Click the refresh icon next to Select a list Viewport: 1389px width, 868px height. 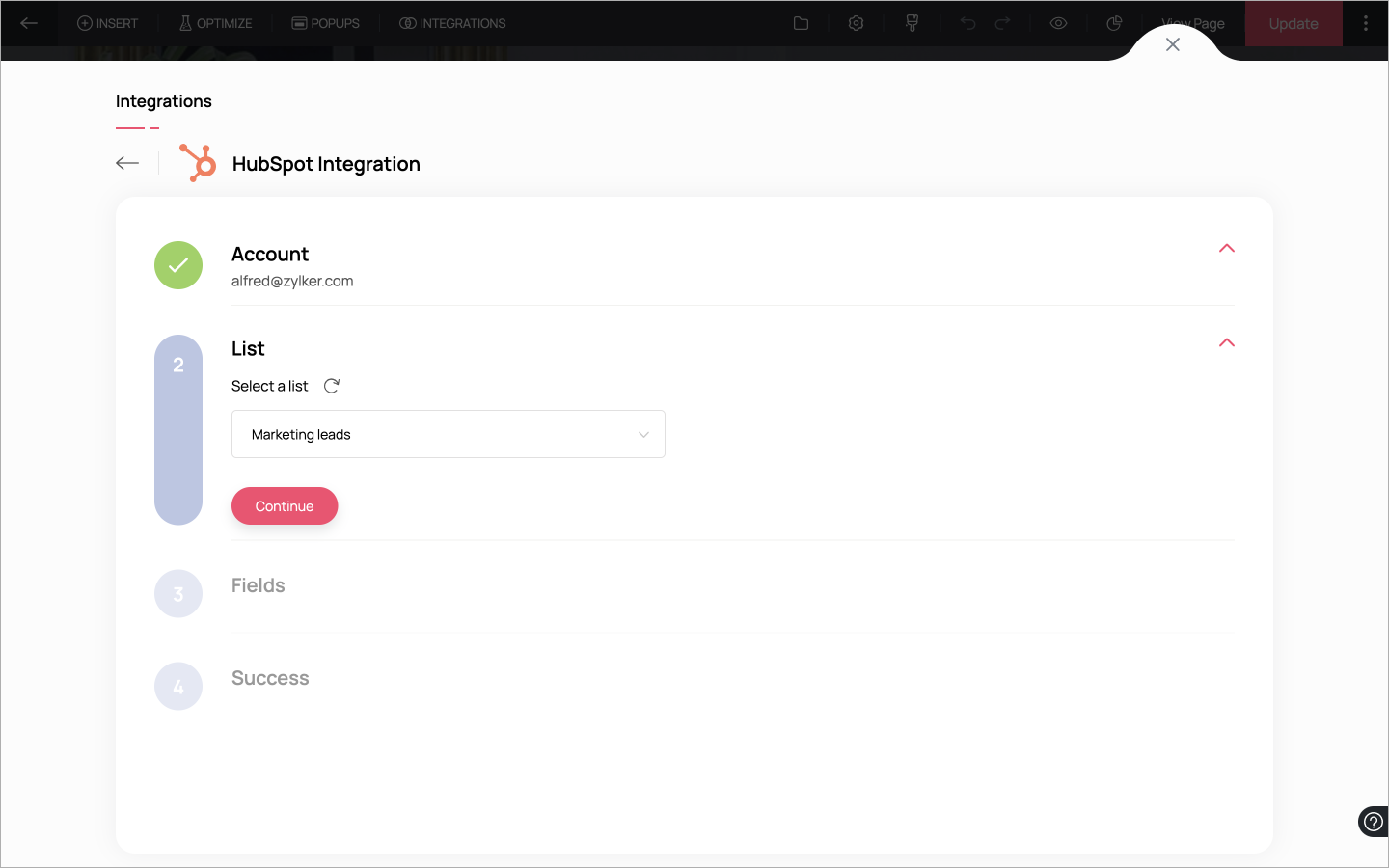[332, 386]
